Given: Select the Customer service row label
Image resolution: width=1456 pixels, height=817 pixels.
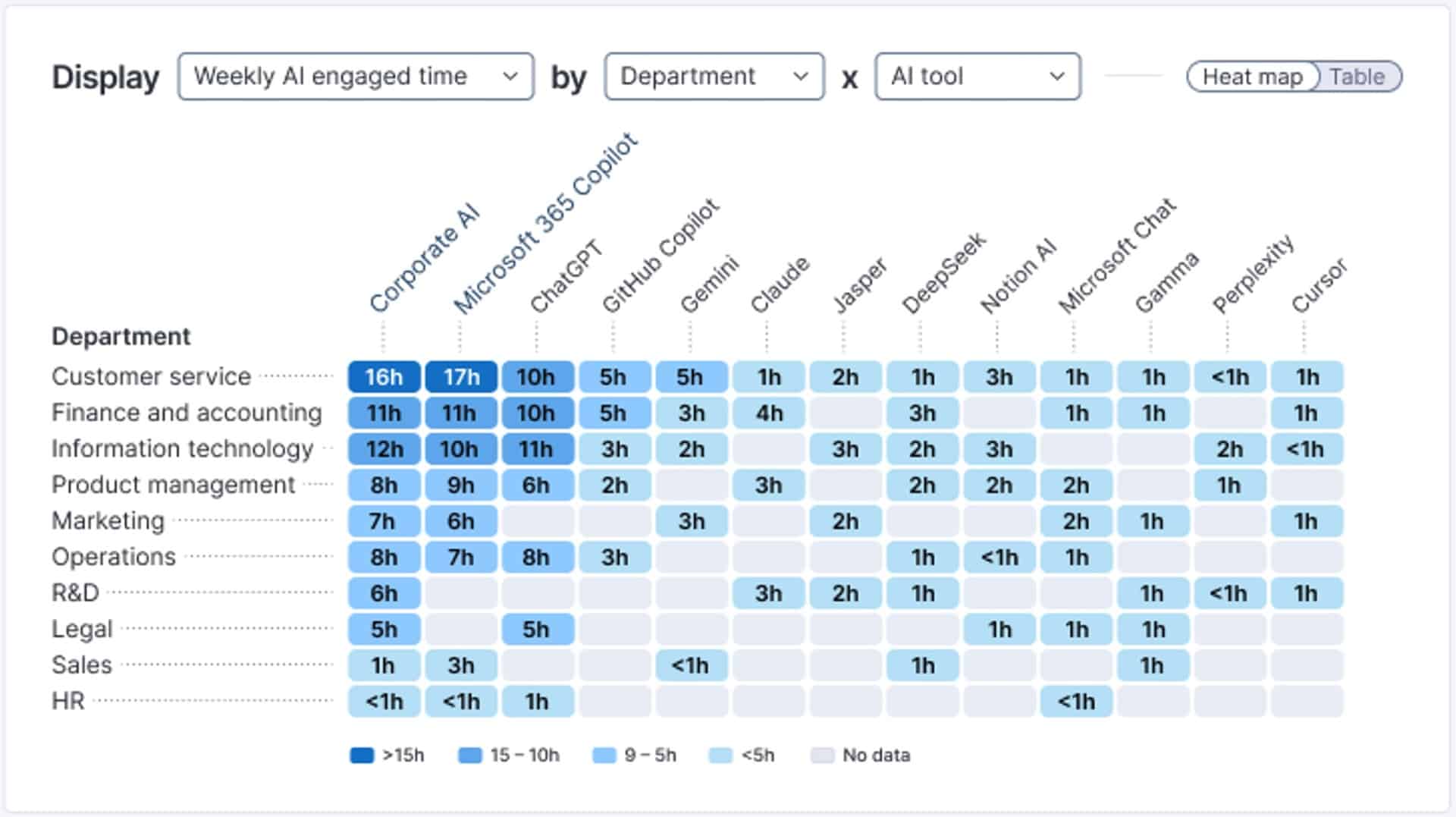Looking at the screenshot, I should click(150, 376).
